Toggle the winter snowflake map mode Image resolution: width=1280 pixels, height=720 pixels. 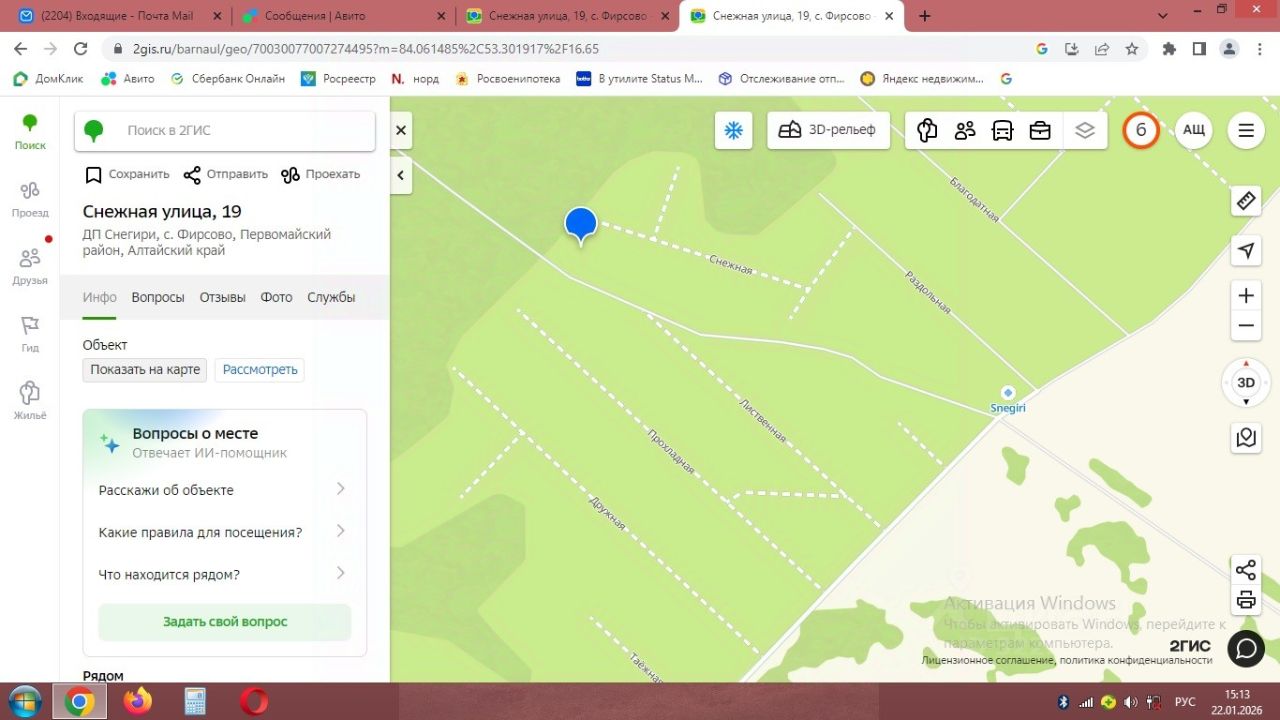[x=733, y=130]
